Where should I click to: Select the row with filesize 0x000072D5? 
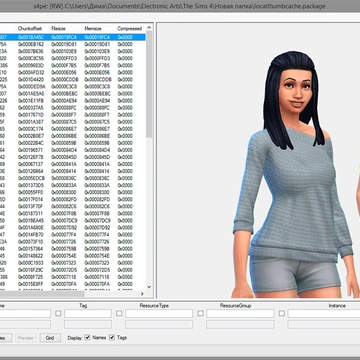click(73, 270)
